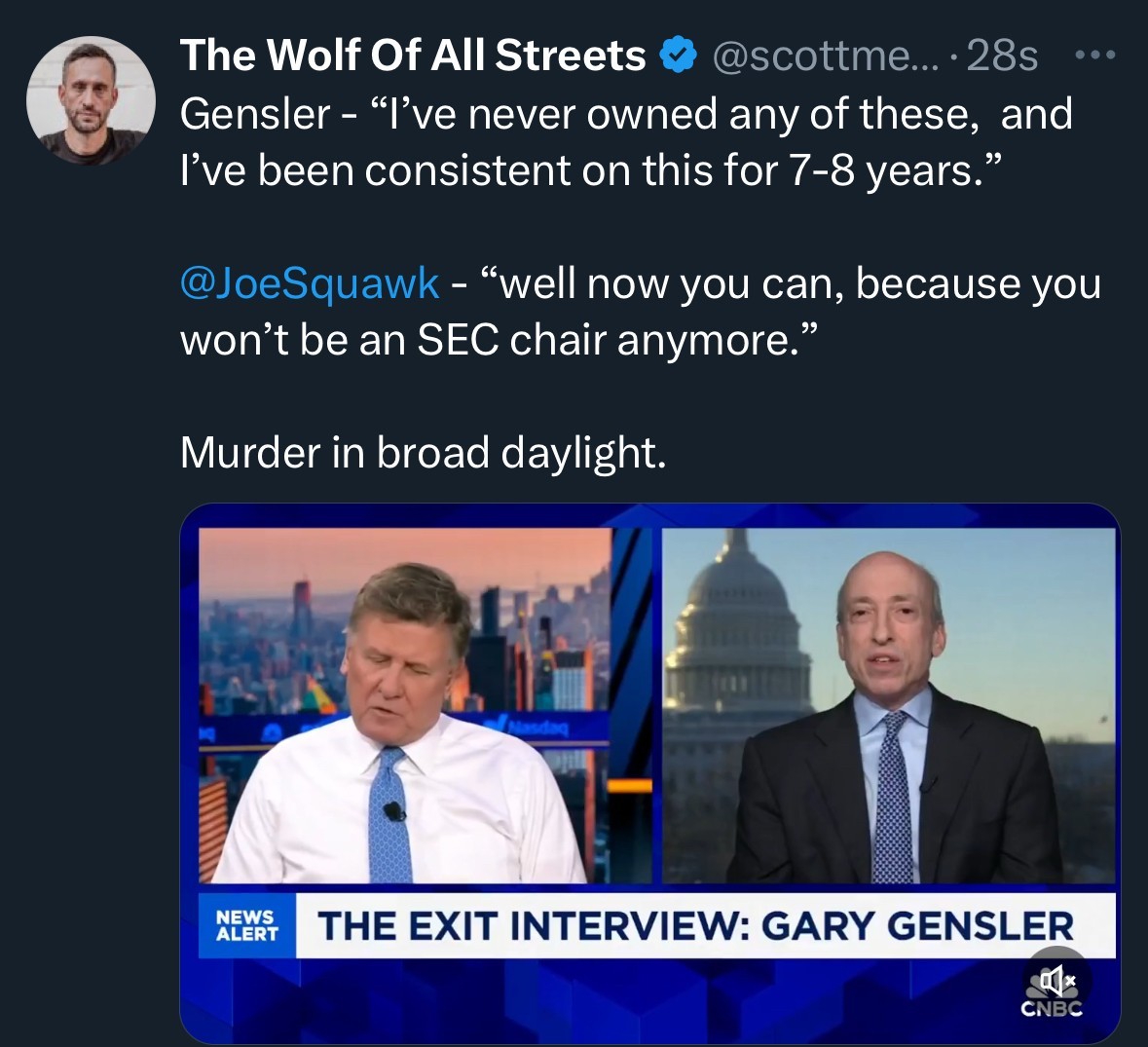This screenshot has height=1047, width=1148.
Task: Click the blue verified checkmark badge
Action: pyautogui.click(x=679, y=56)
